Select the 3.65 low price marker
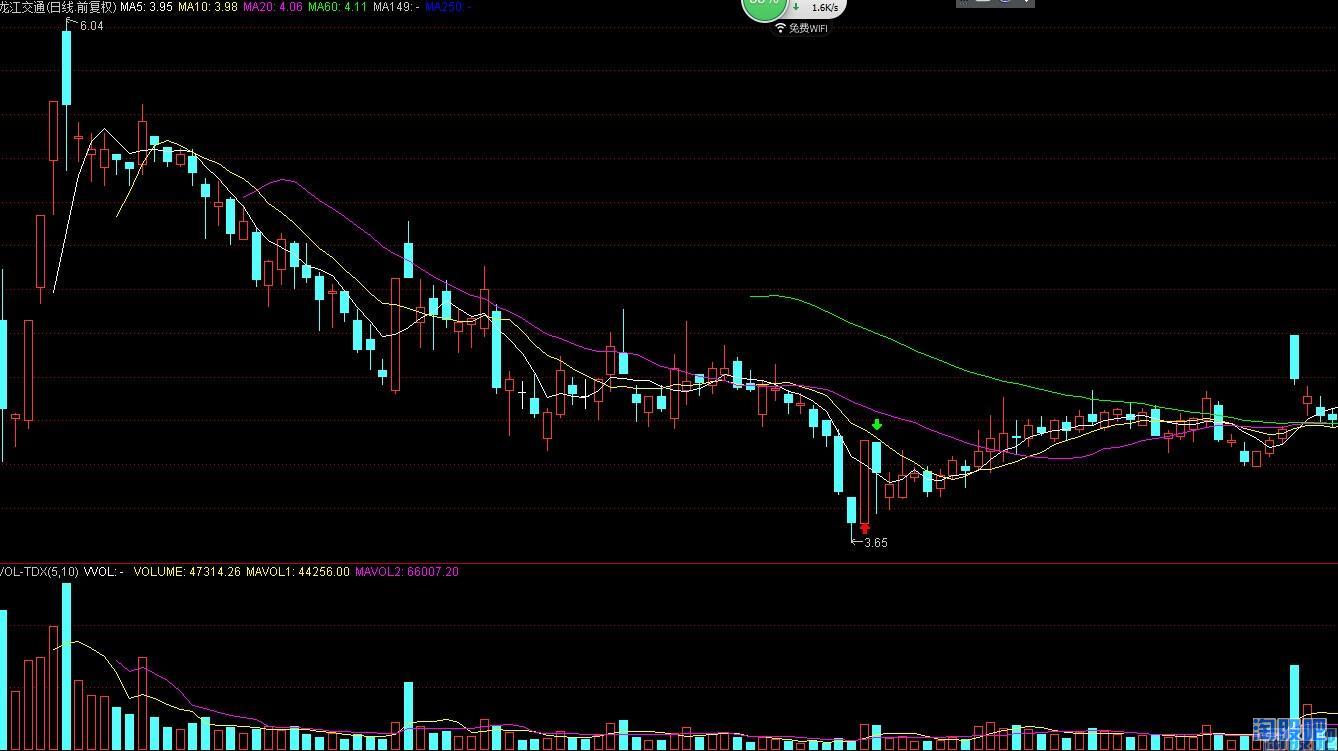This screenshot has height=751, width=1338. tap(876, 543)
